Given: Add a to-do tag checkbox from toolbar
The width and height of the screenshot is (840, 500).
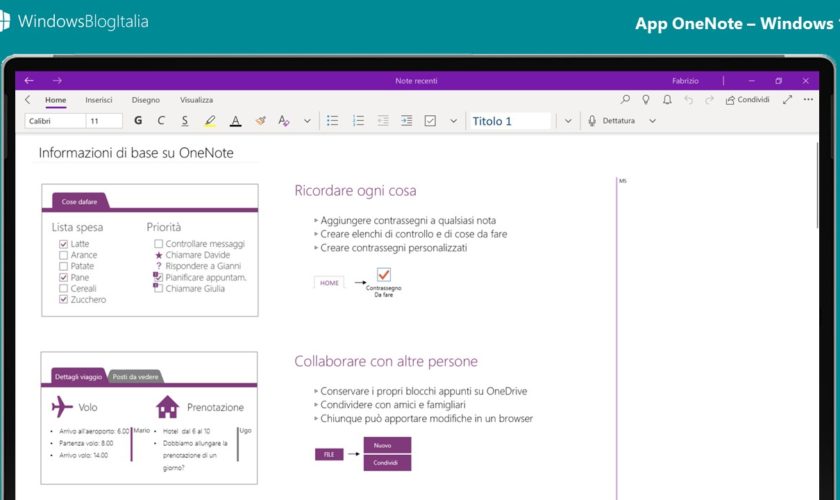Looking at the screenshot, I should pos(430,121).
